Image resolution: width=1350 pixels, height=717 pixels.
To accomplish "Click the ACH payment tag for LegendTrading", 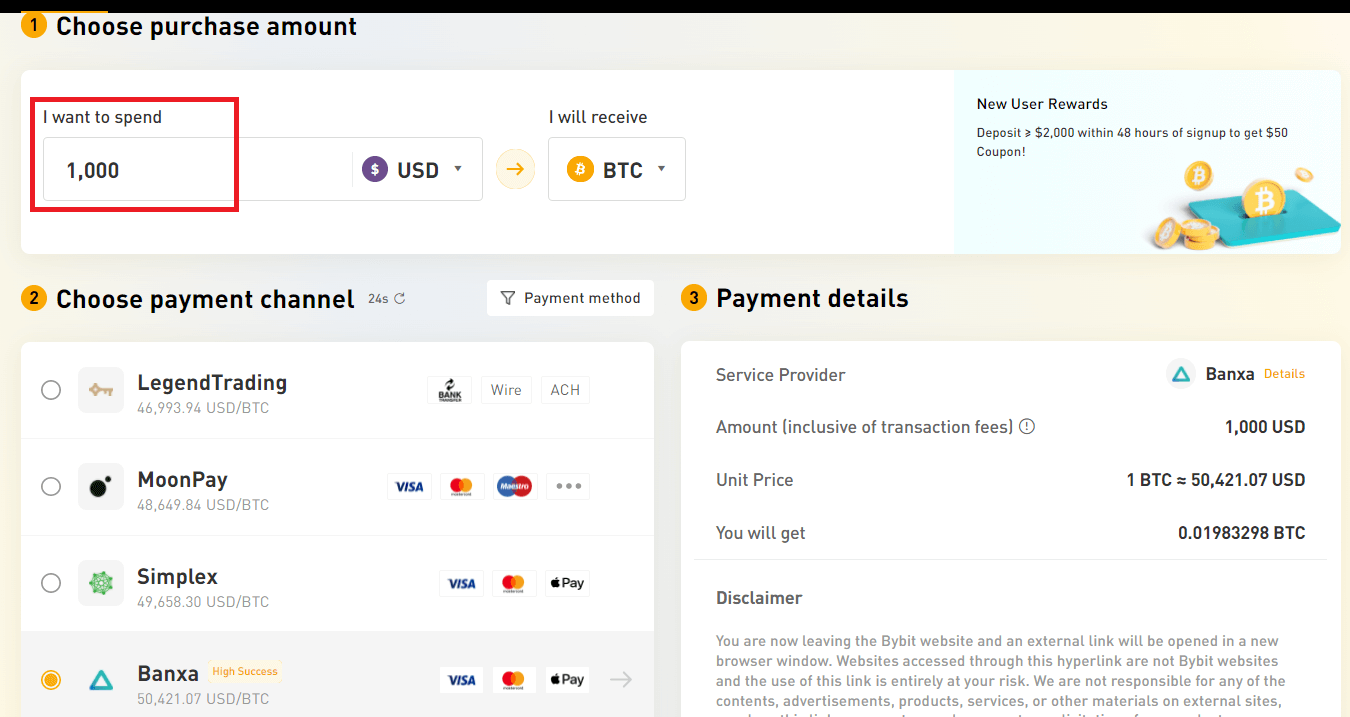I will click(x=565, y=389).
